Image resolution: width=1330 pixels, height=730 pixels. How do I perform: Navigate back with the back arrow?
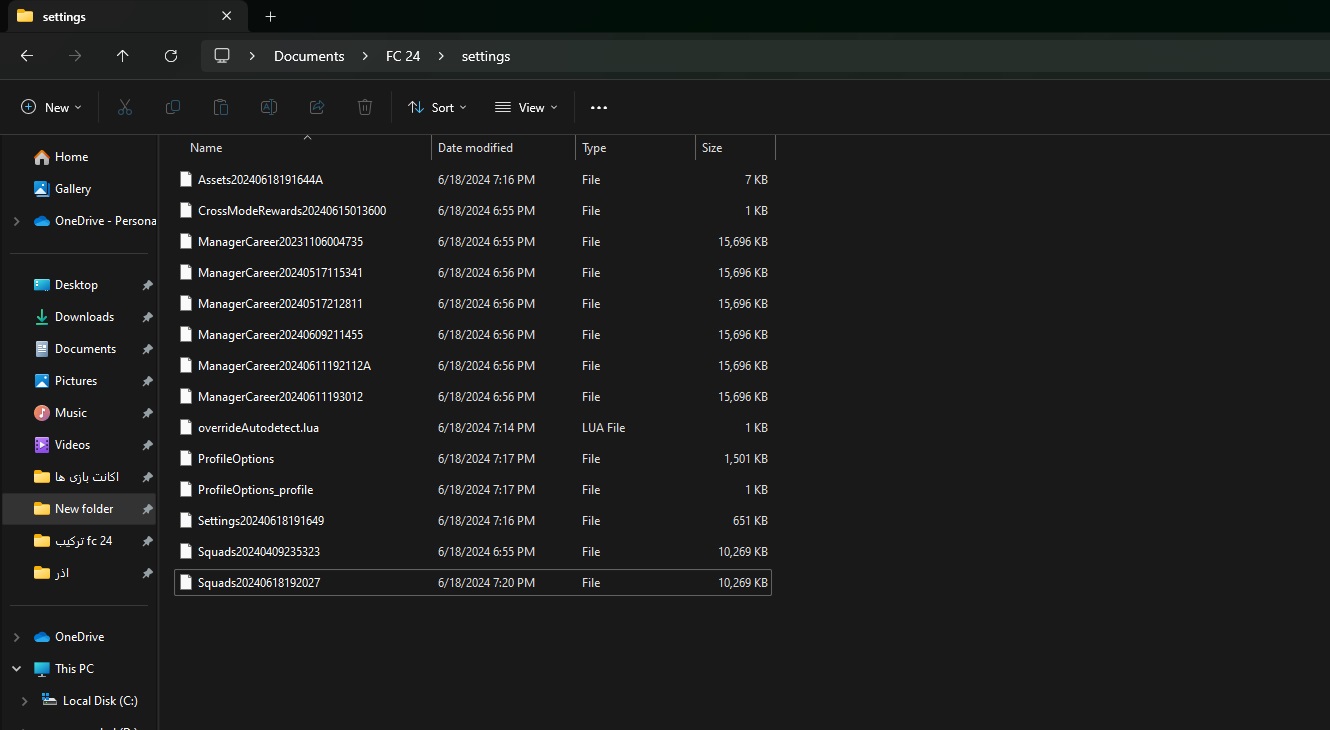pyautogui.click(x=27, y=56)
